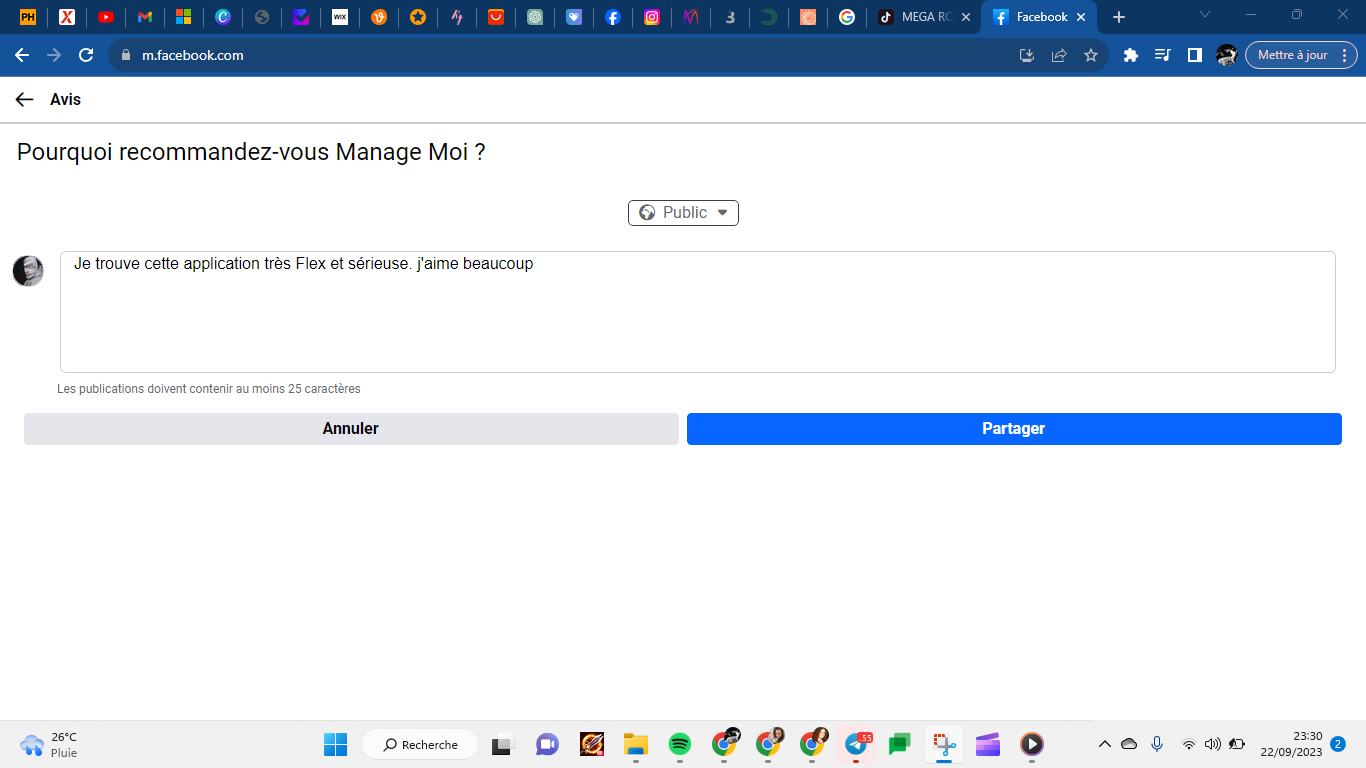Open the media controls icon in toolbar
Screen dimensions: 1366x768
click(1162, 56)
